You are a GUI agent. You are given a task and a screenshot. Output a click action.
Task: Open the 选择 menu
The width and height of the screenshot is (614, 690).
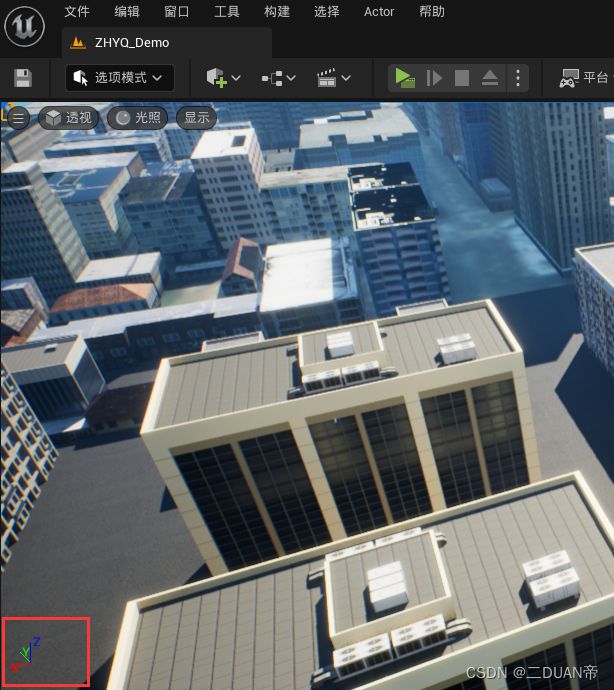pyautogui.click(x=327, y=11)
